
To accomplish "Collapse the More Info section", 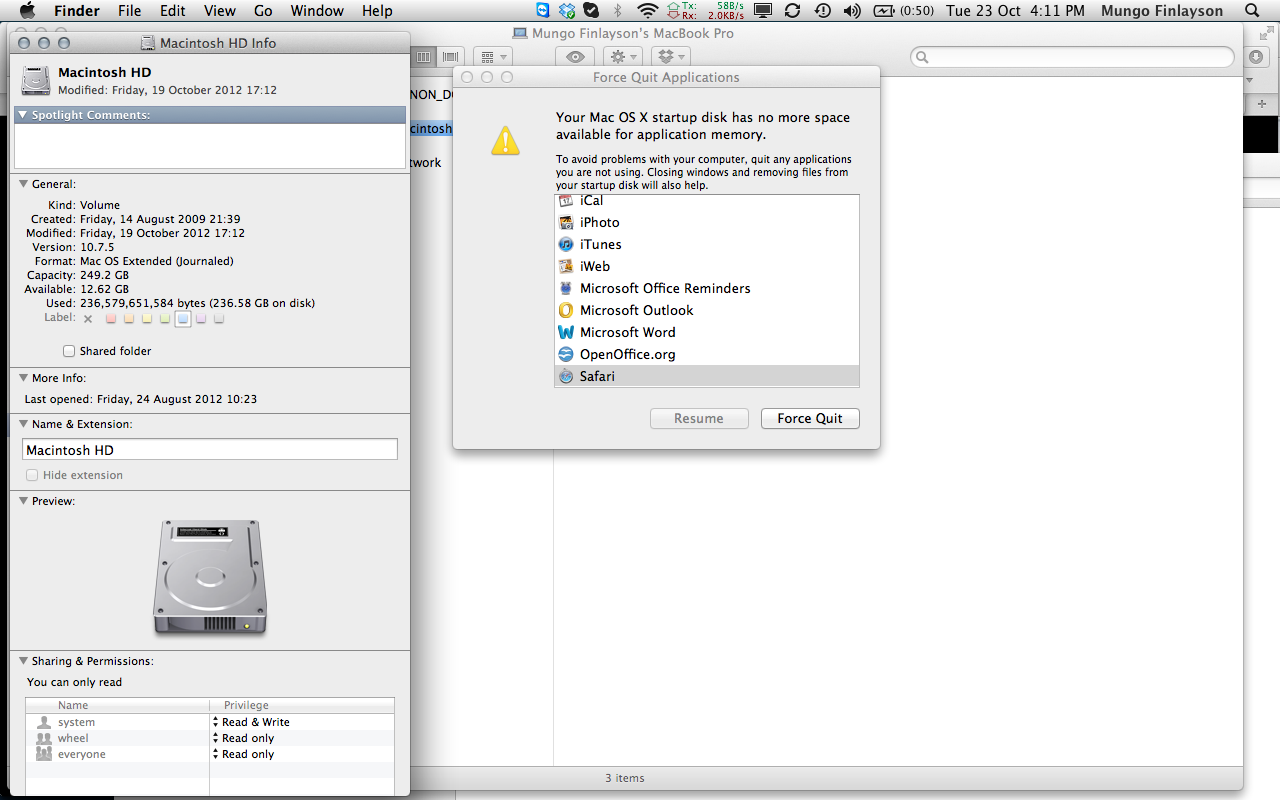I will (x=23, y=378).
